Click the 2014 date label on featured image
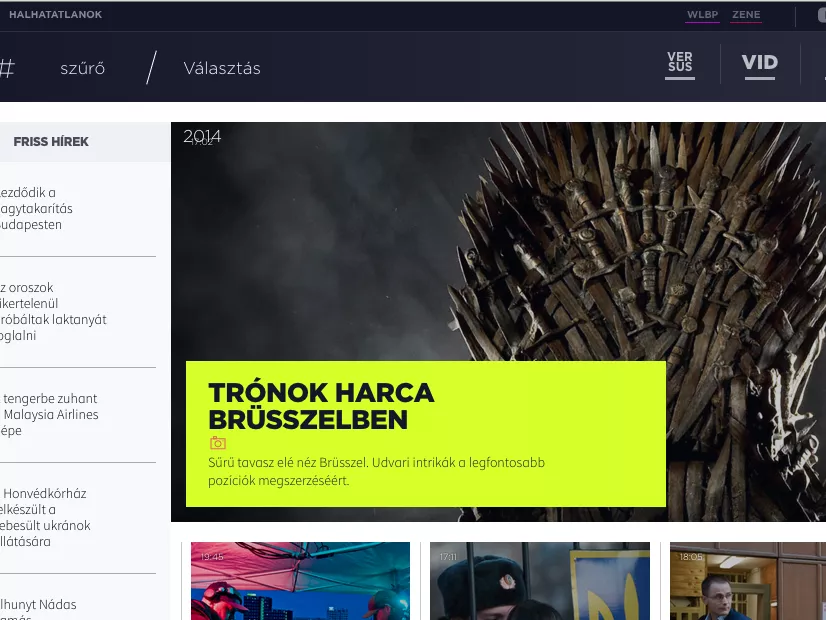The height and width of the screenshot is (620, 826). coord(202,137)
